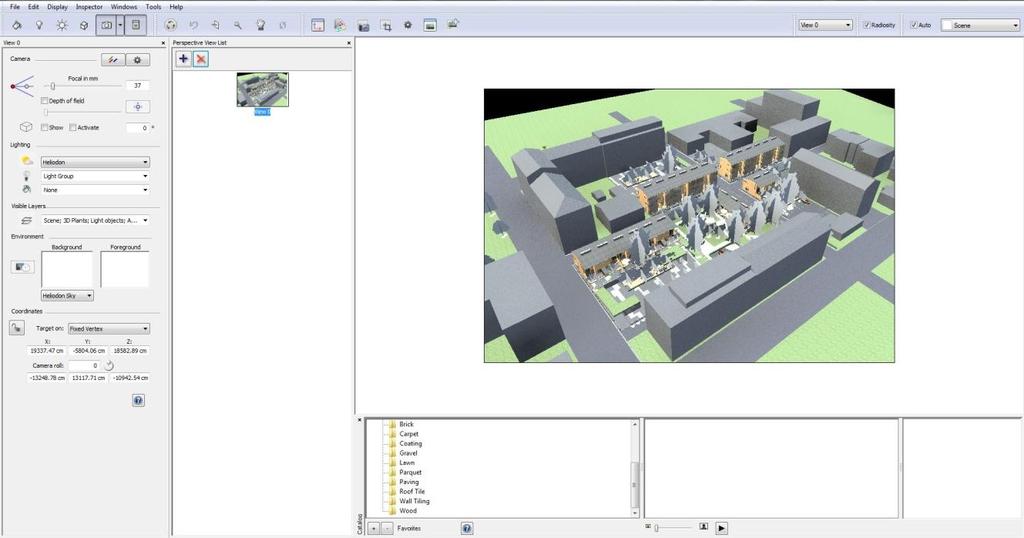Open the Shaders inspector bucket icon
This screenshot has width=1024, height=538.
click(x=17, y=25)
